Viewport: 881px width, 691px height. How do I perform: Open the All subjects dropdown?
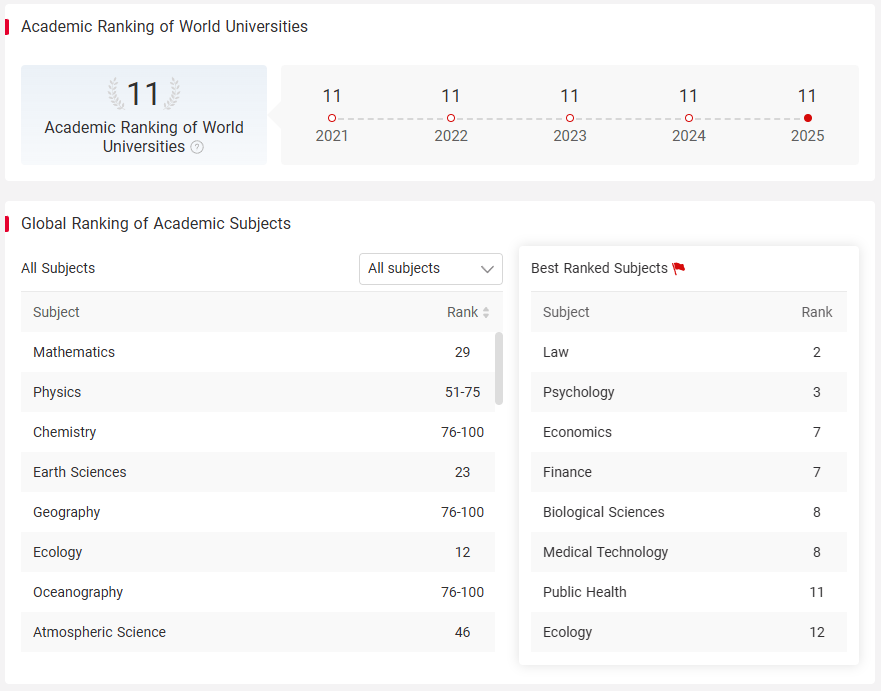click(431, 269)
